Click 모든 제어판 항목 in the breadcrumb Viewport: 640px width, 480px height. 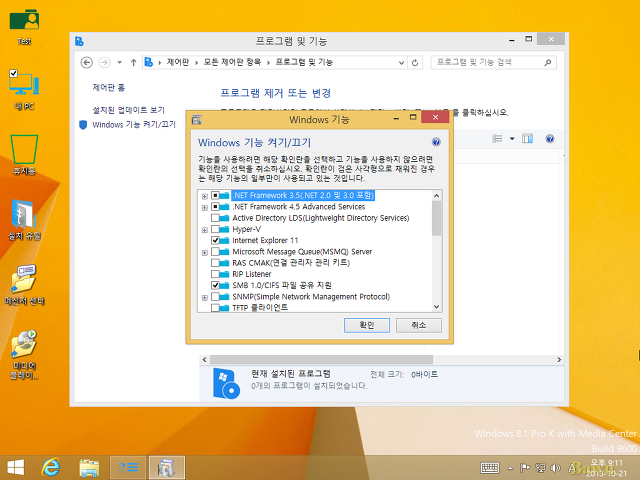232,62
